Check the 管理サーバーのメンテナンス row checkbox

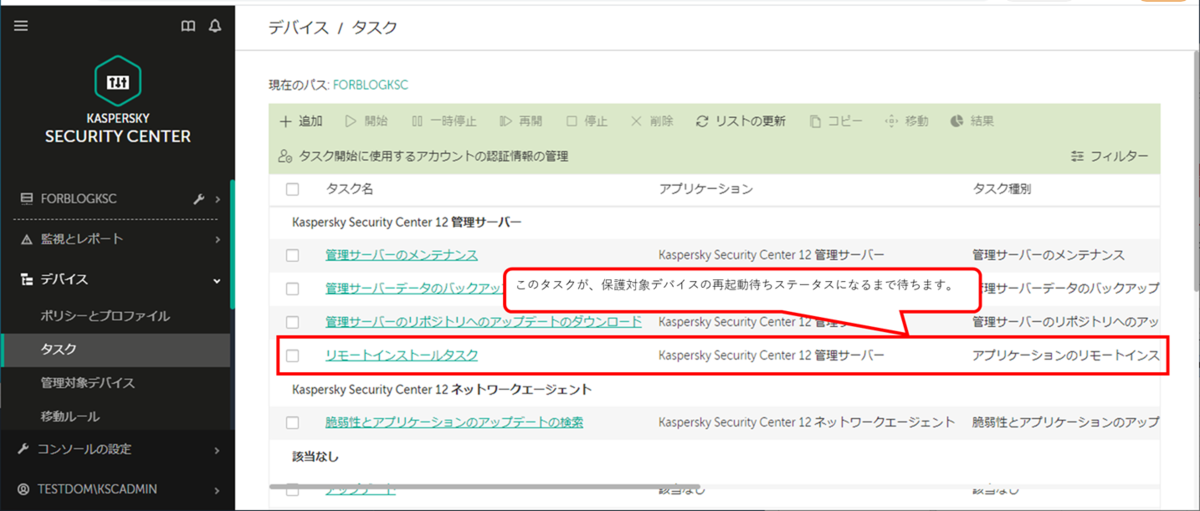click(292, 255)
